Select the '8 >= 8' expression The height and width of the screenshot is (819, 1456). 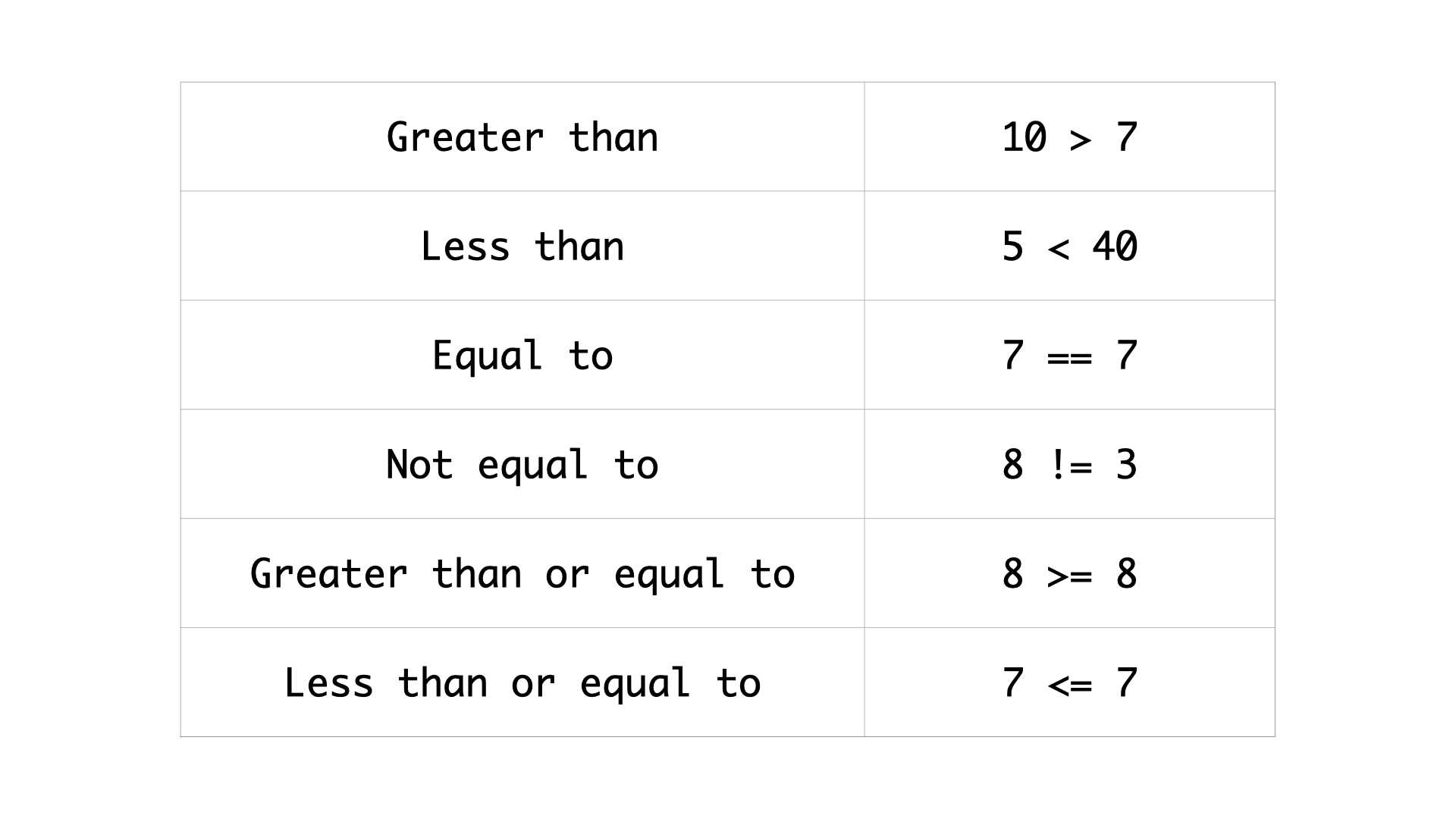coord(1069,573)
